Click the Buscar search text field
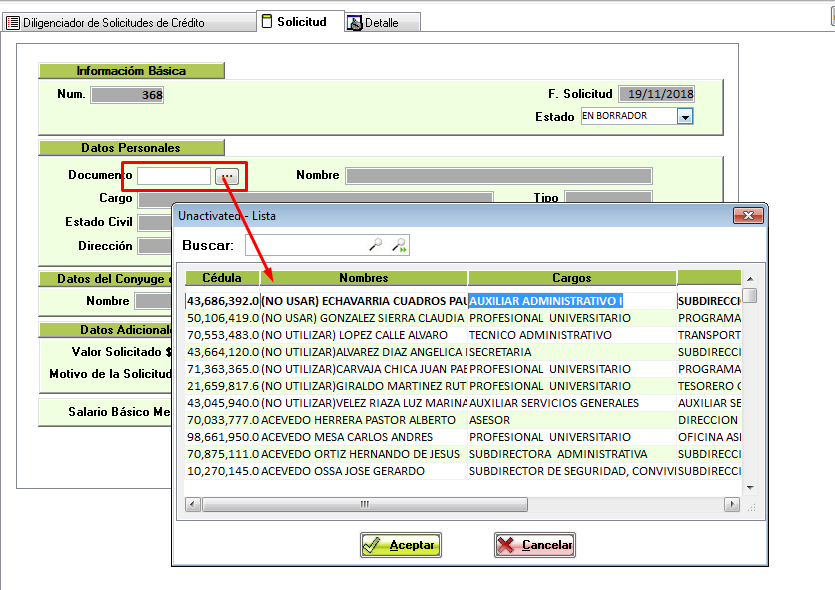Viewport: 835px width, 590px height. (305, 245)
